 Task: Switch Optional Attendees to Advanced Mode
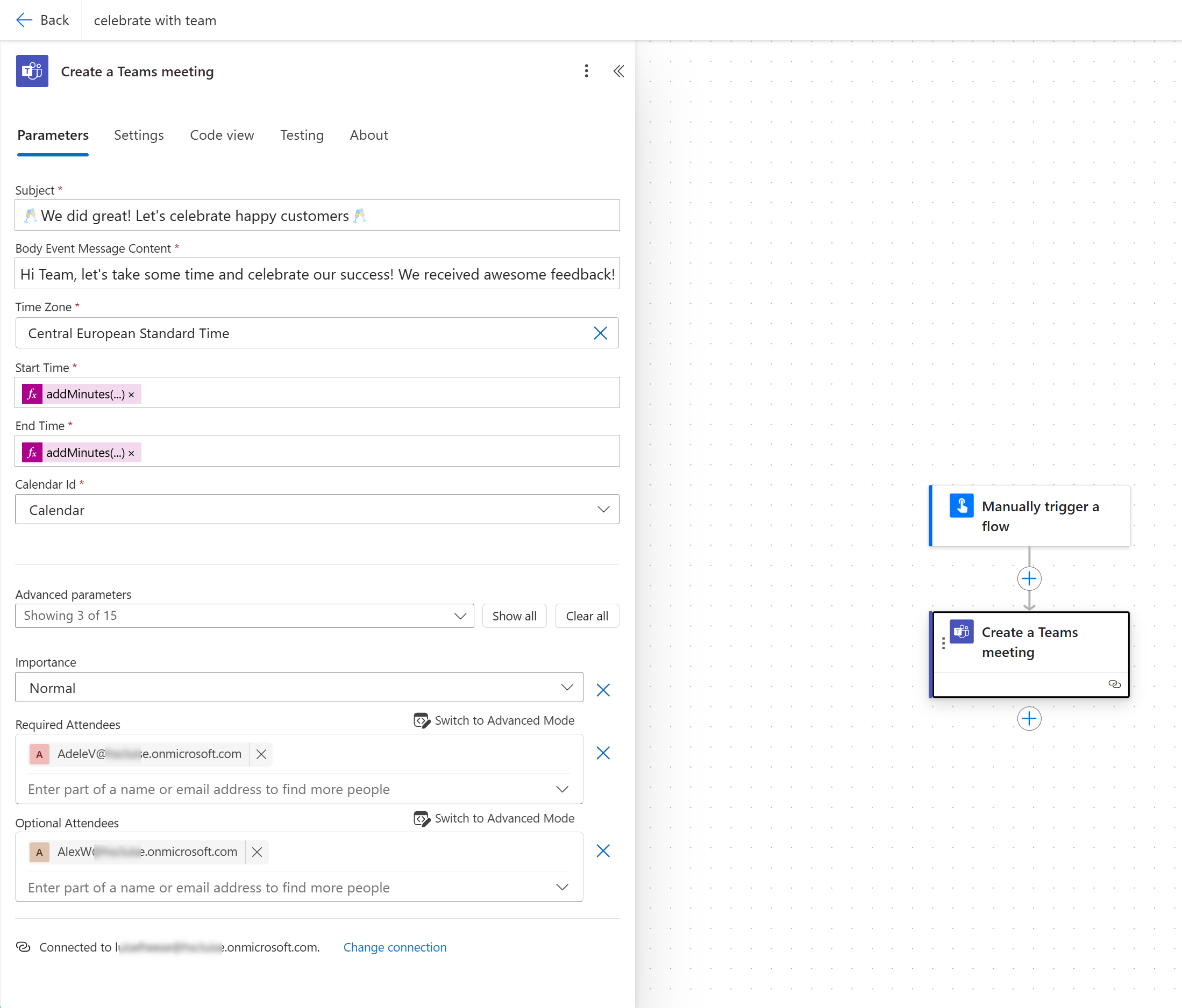click(x=494, y=819)
